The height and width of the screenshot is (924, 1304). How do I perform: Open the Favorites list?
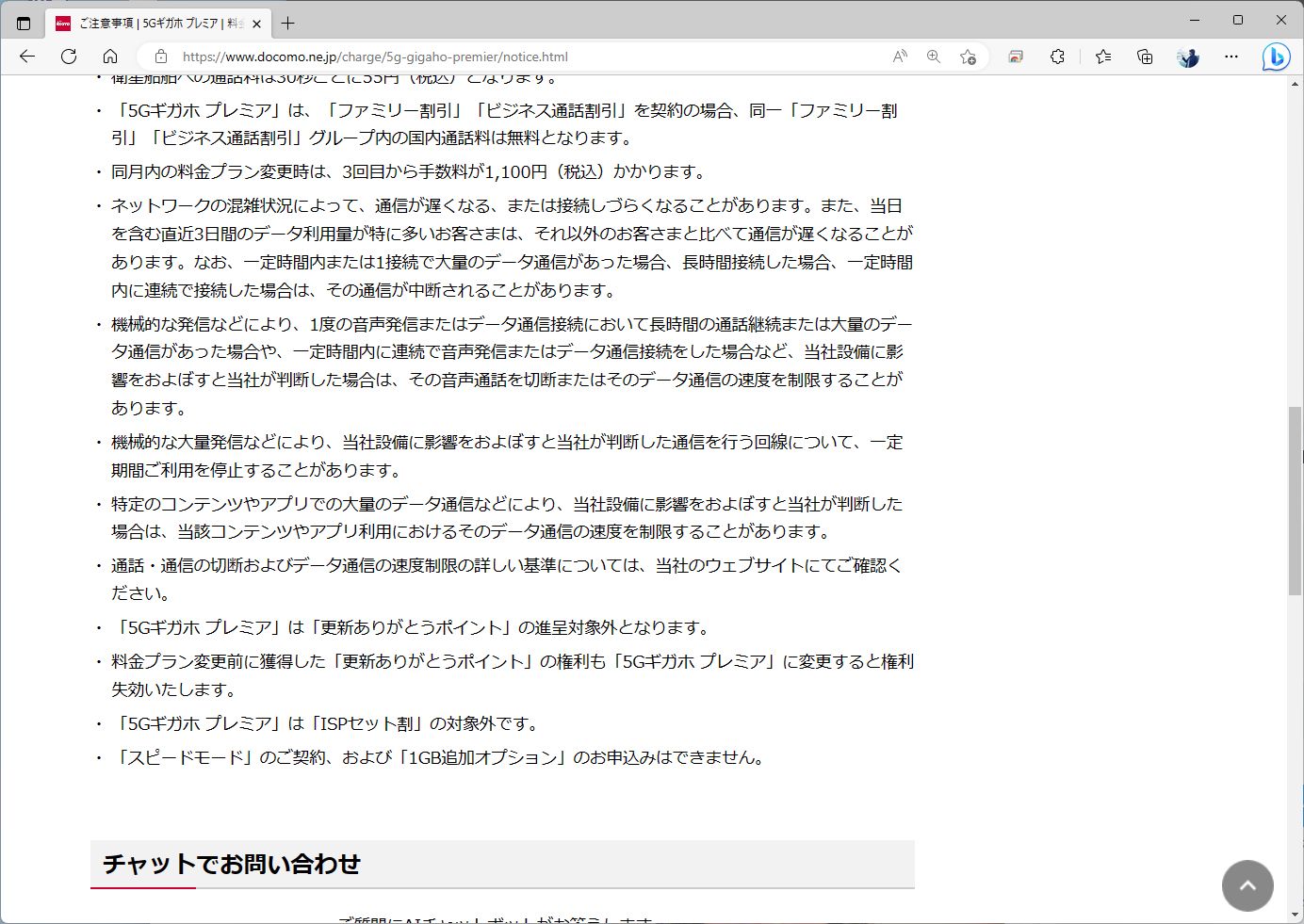(x=1103, y=57)
